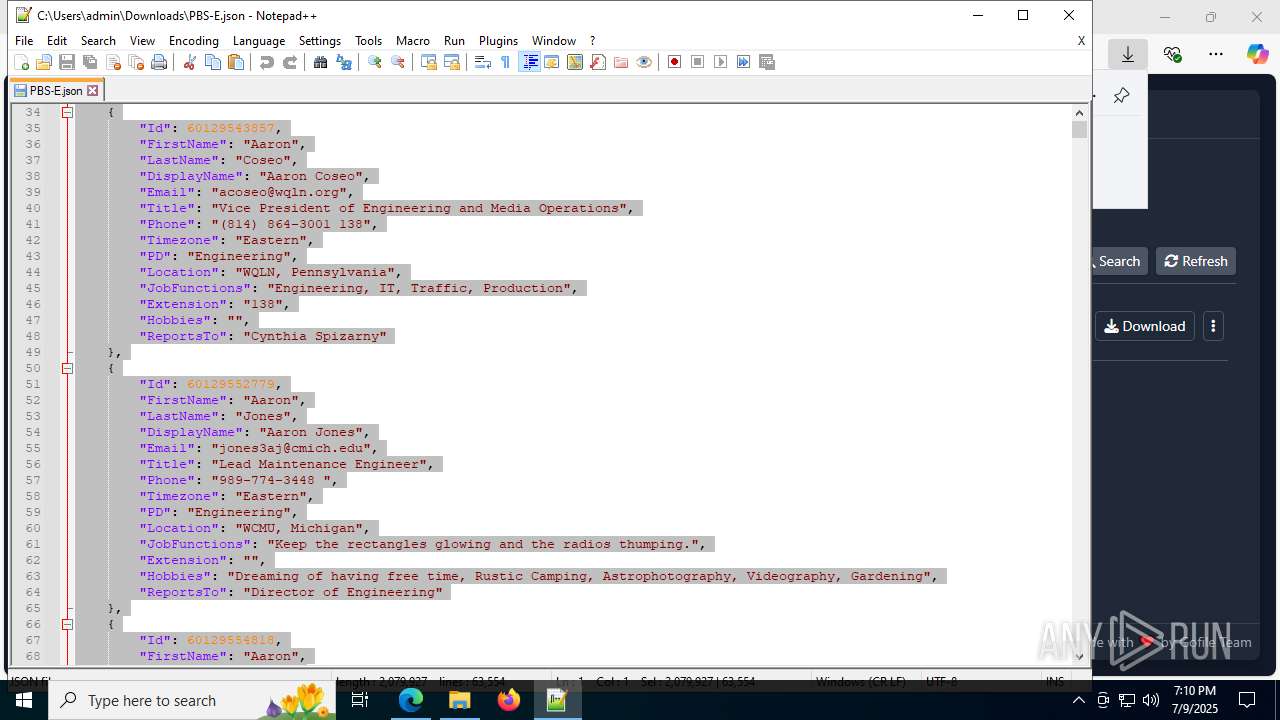Open the Document Map toolbar icon
The width and height of the screenshot is (1280, 720).
[x=575, y=62]
